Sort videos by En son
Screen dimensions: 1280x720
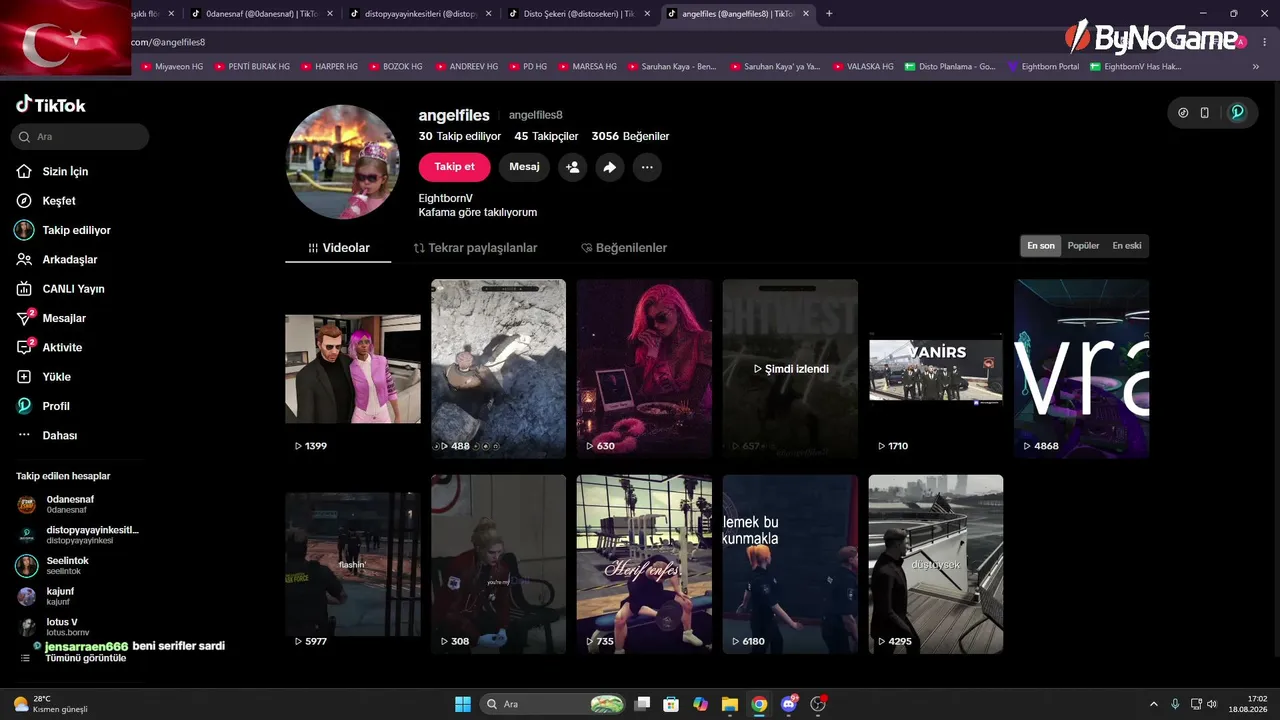point(1041,246)
